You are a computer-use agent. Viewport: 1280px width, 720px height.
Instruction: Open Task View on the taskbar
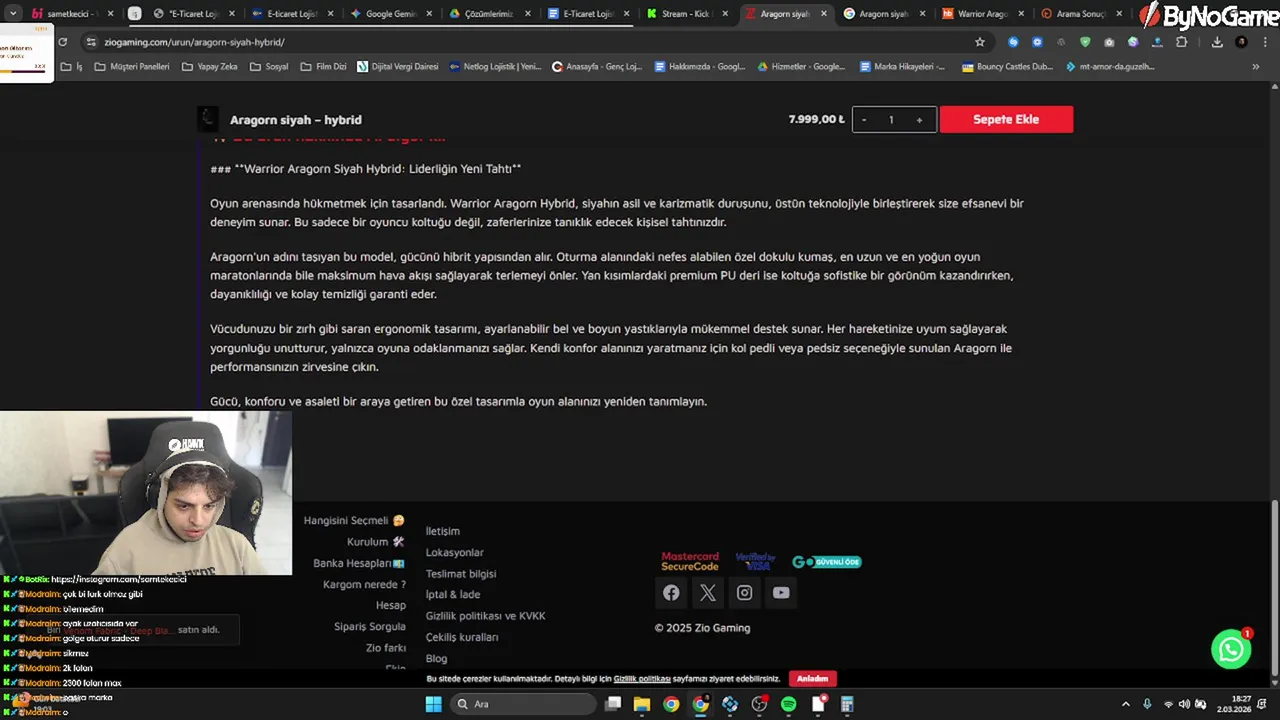point(613,704)
